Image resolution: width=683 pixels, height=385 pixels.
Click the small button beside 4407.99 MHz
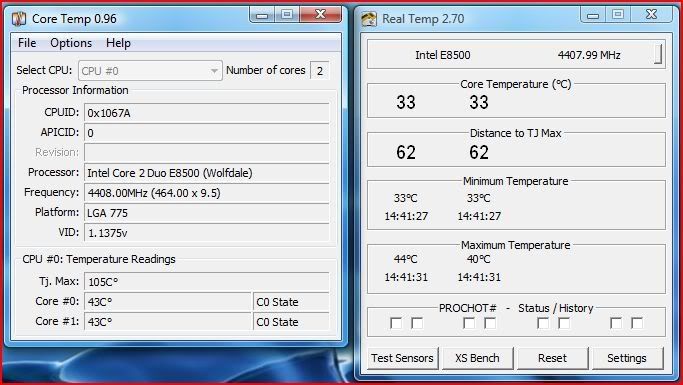659,54
